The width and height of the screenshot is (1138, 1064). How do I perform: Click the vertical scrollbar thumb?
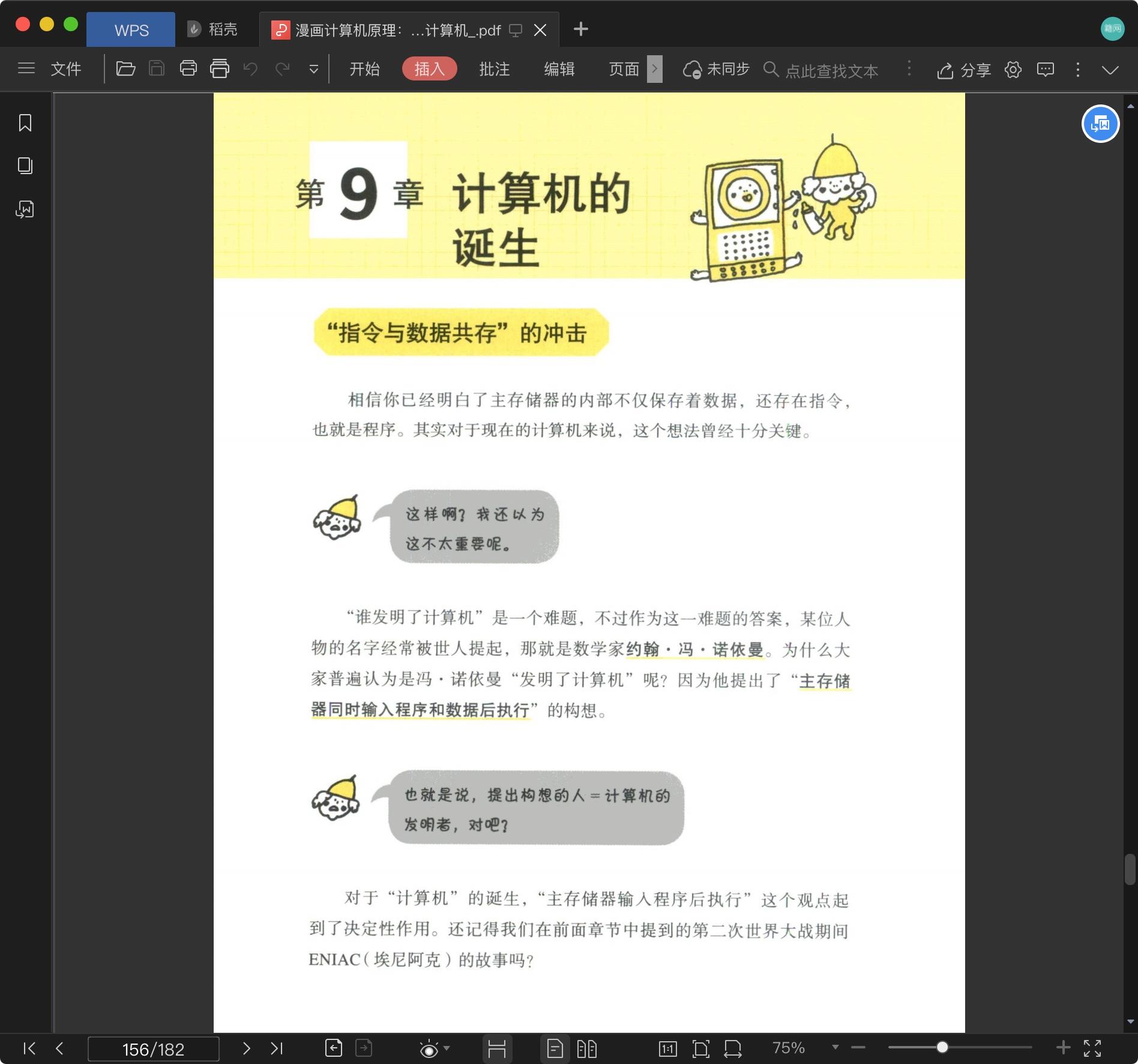pos(1130,869)
